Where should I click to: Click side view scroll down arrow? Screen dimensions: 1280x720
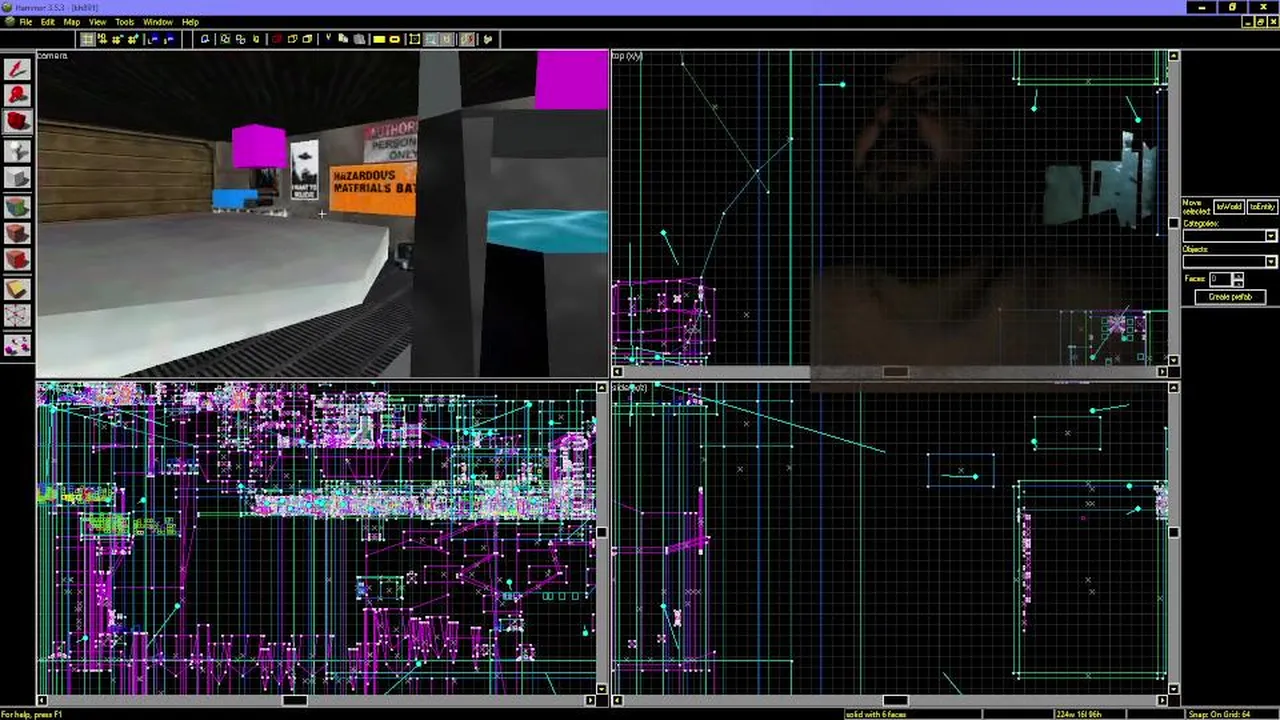pyautogui.click(x=1173, y=689)
